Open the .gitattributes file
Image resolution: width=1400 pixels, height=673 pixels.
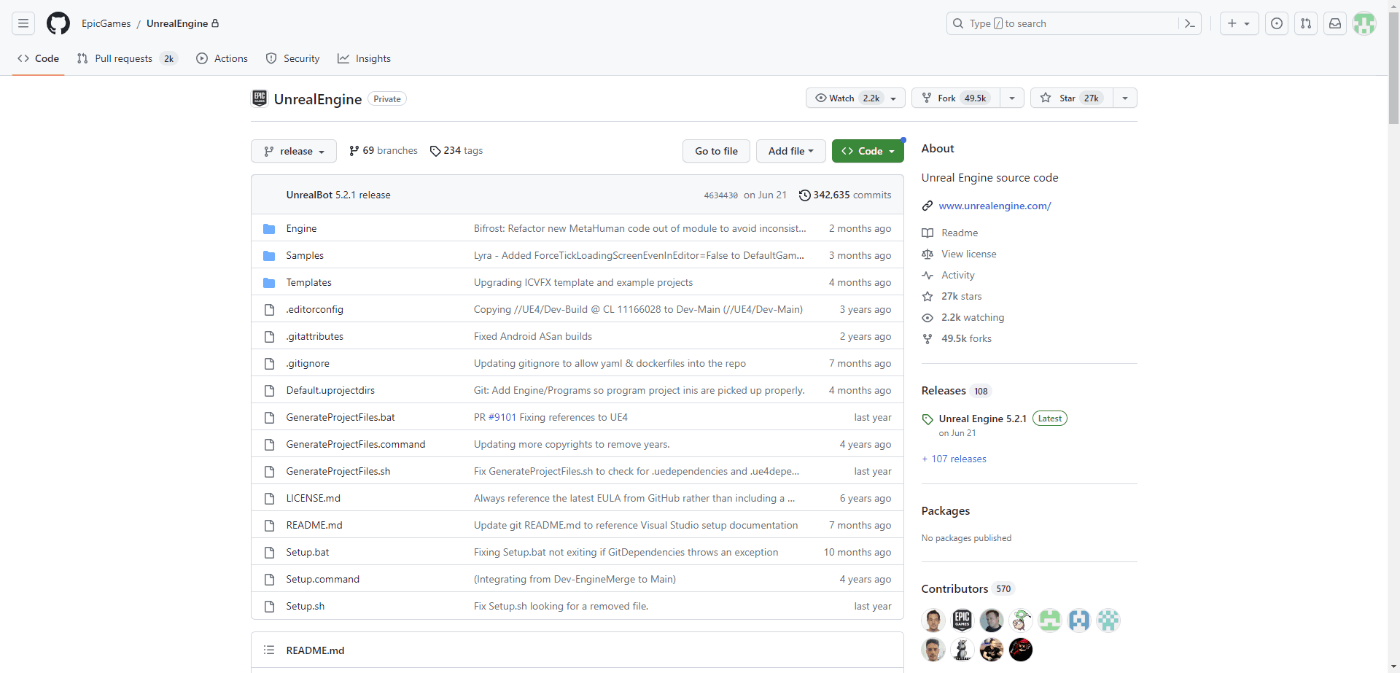(314, 336)
